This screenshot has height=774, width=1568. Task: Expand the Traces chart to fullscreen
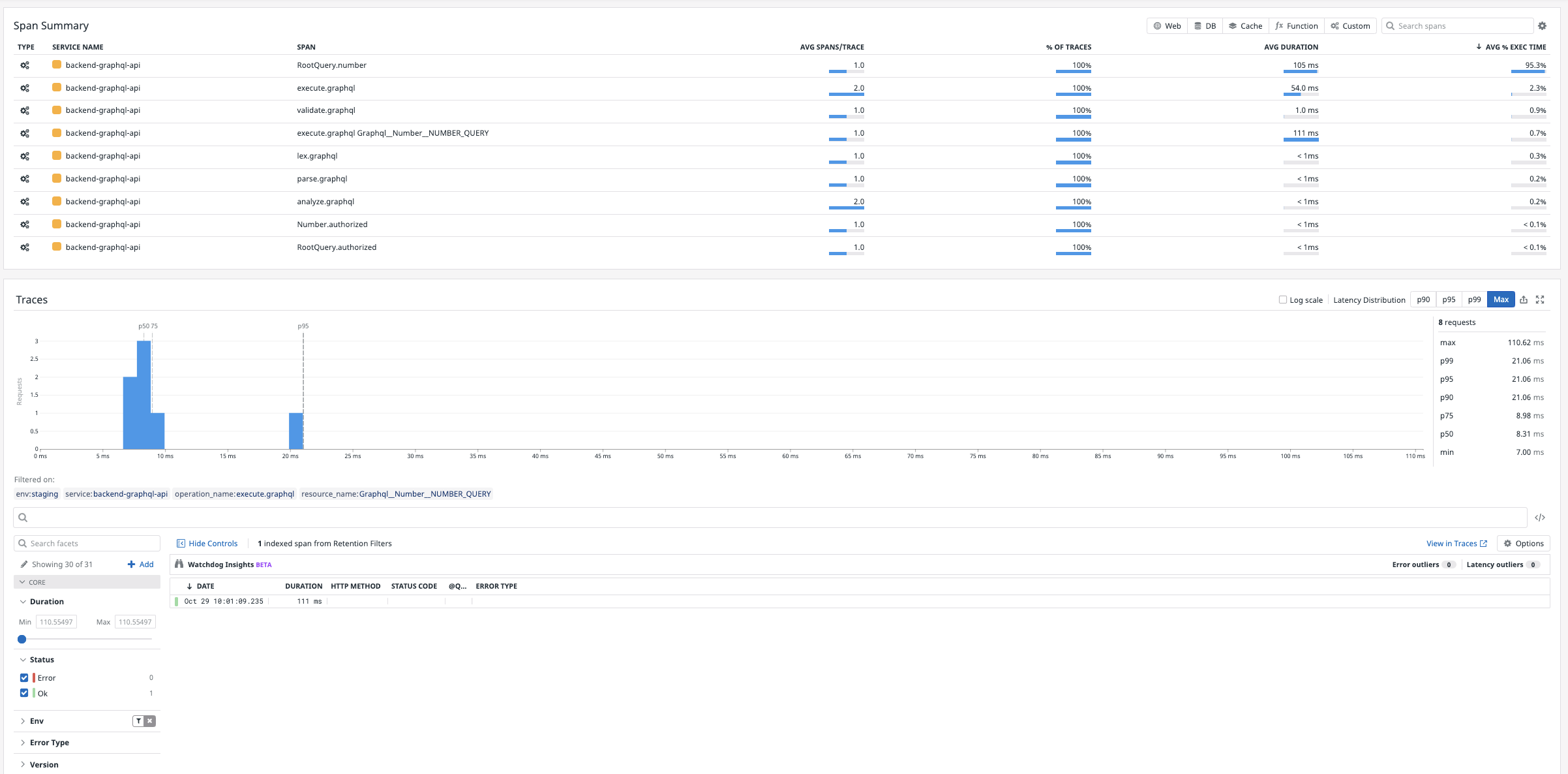click(x=1541, y=300)
